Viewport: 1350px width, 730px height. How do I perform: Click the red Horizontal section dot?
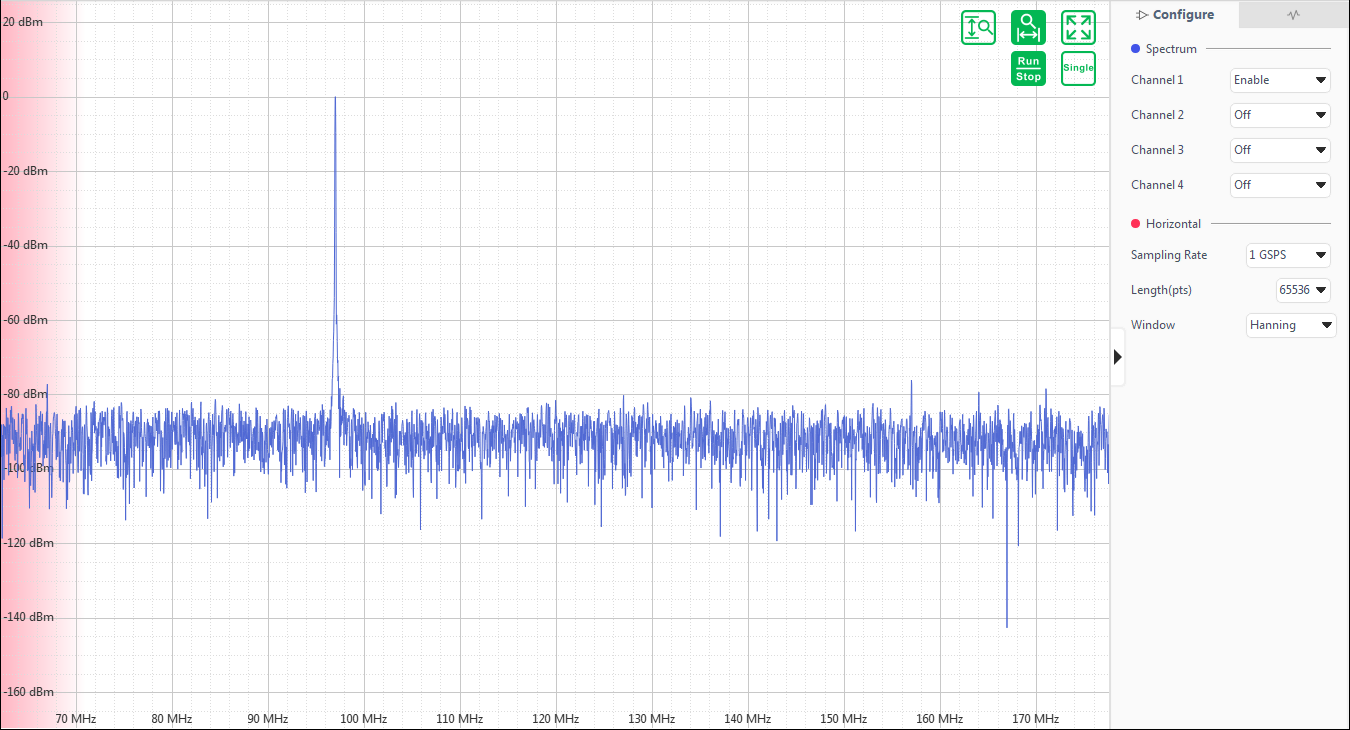(1135, 224)
